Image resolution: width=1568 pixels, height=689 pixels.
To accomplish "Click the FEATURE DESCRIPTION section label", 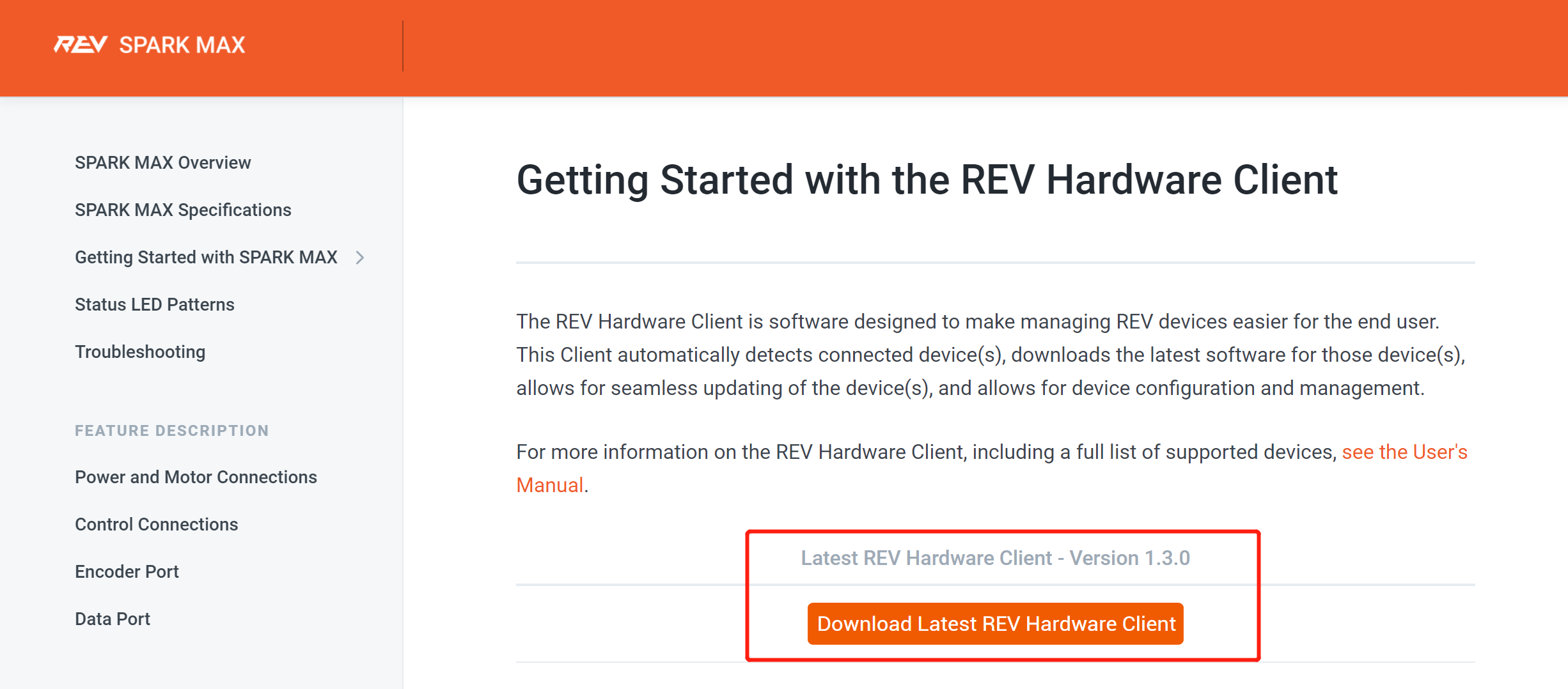I will (x=172, y=431).
